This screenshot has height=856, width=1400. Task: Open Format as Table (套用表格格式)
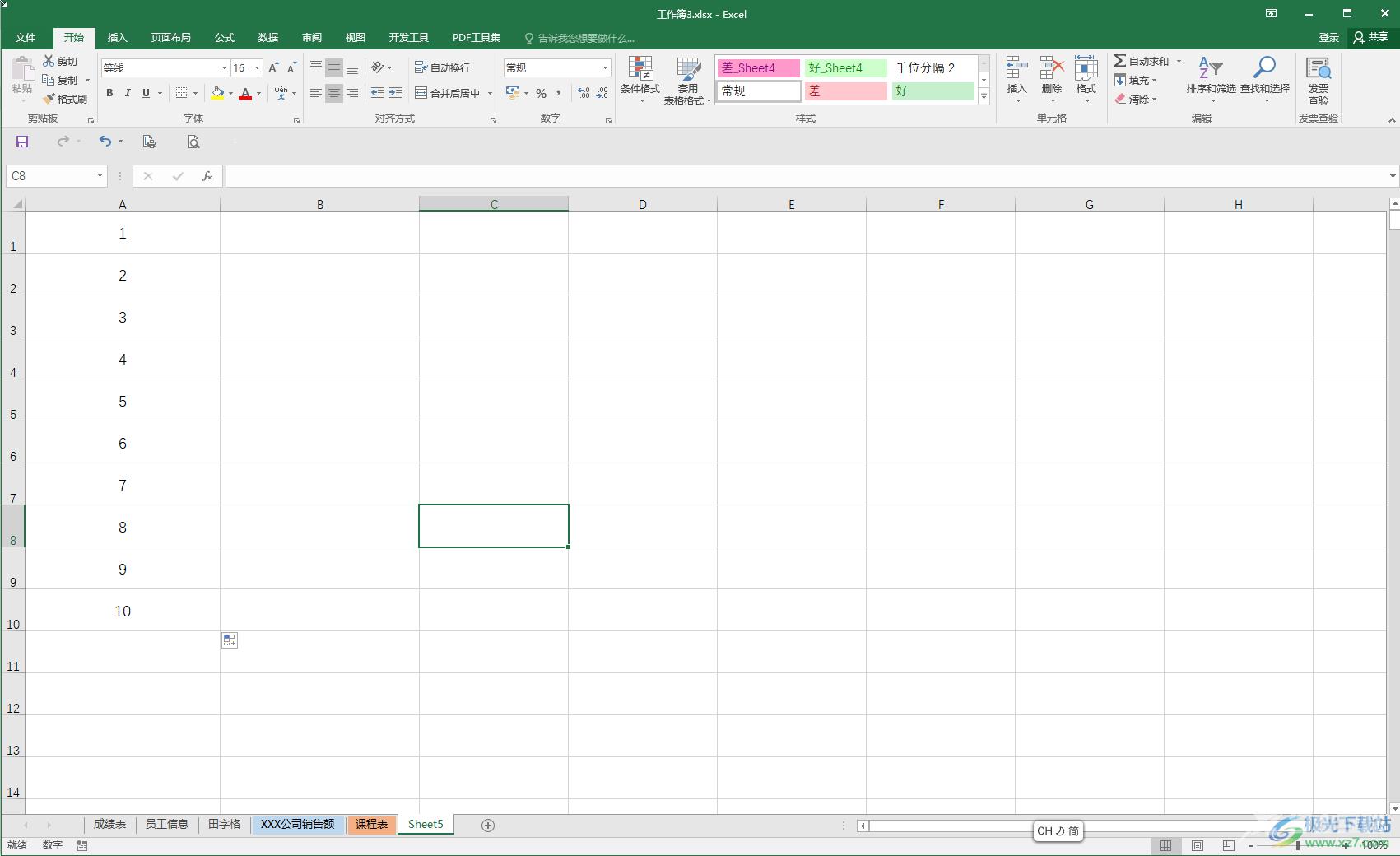687,81
